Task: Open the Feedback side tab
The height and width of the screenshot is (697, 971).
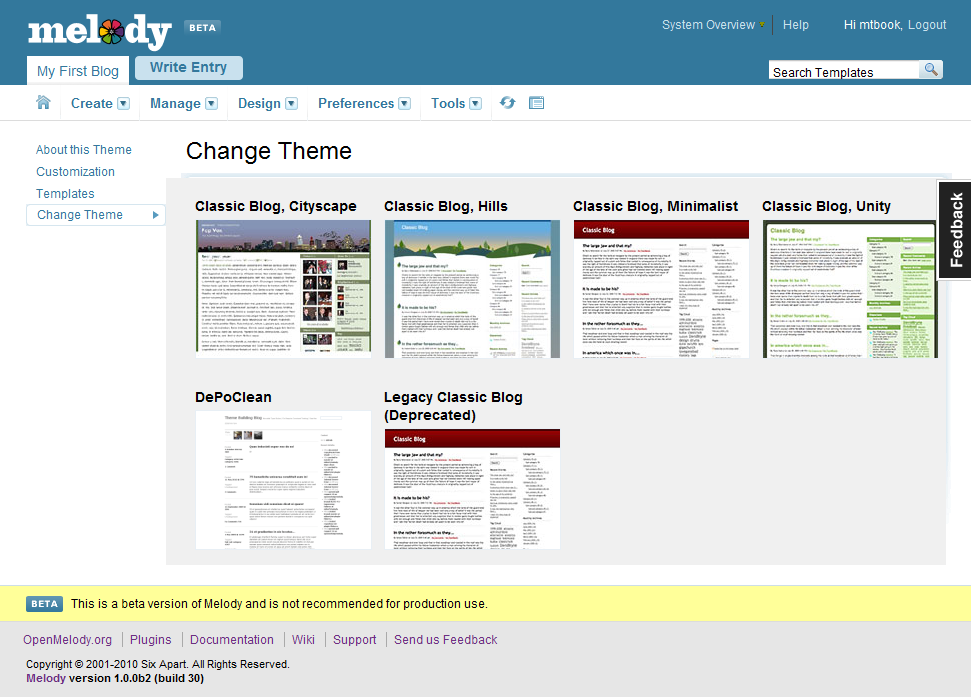Action: point(955,230)
